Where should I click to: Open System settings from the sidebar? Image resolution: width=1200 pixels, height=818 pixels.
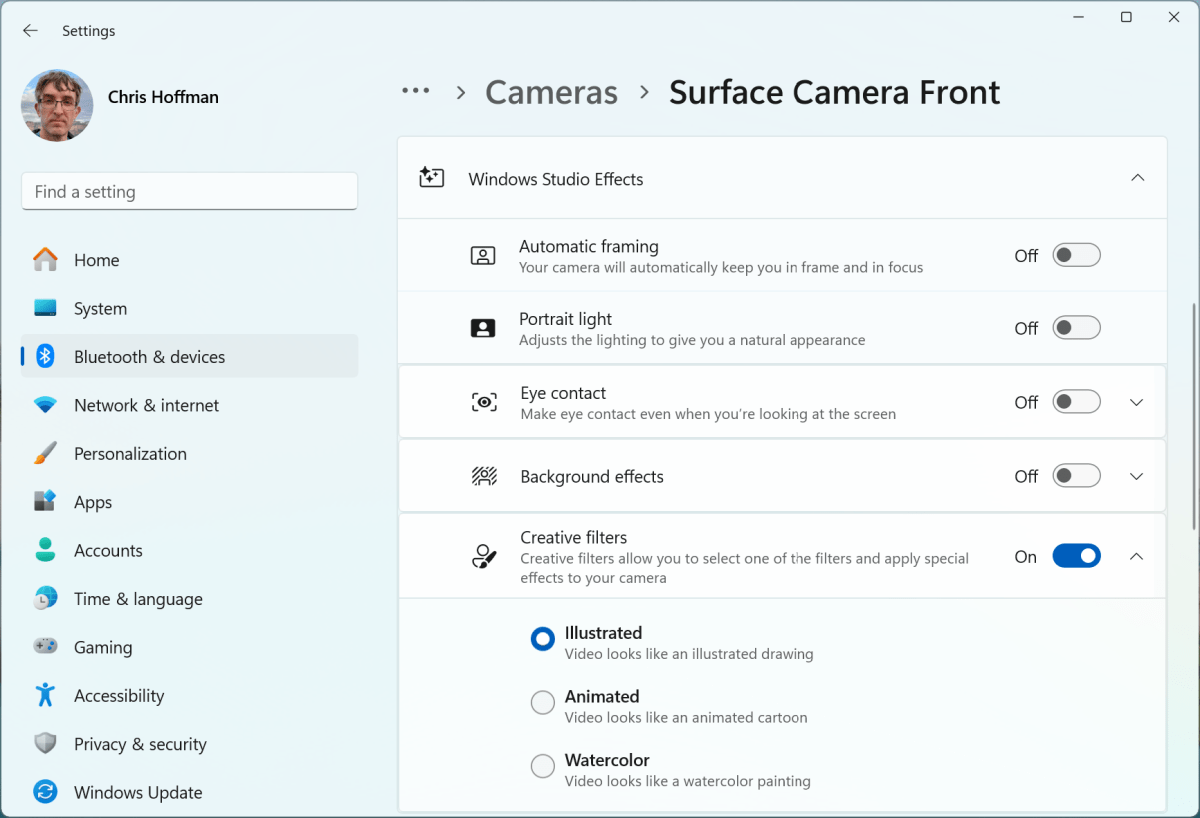[100, 308]
